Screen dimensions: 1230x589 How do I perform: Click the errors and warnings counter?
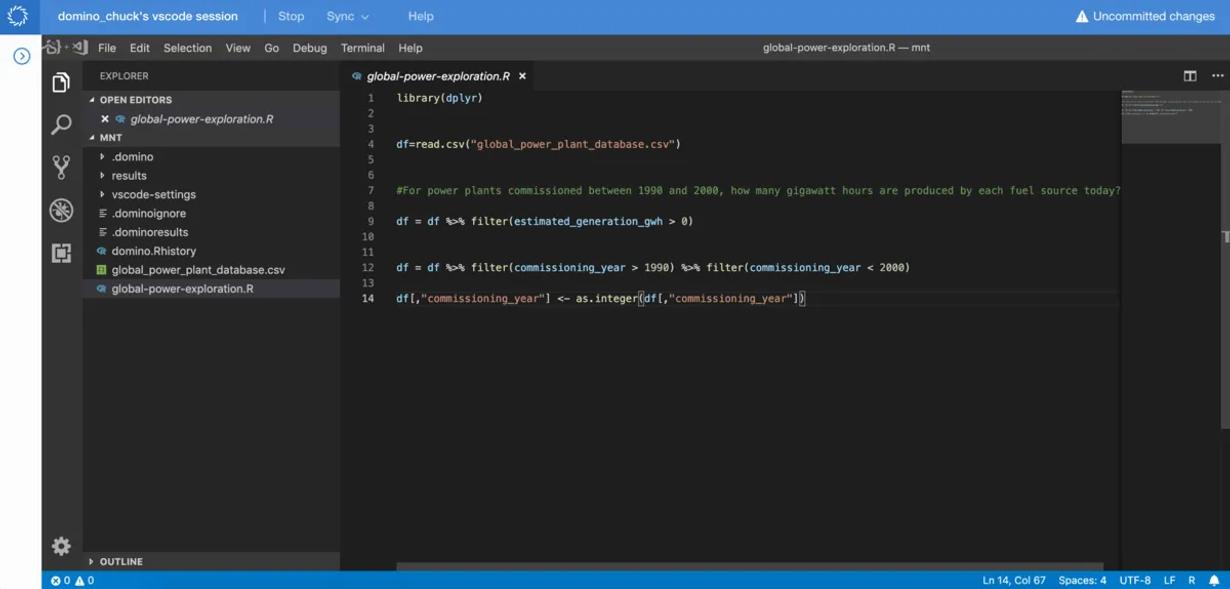(70, 579)
